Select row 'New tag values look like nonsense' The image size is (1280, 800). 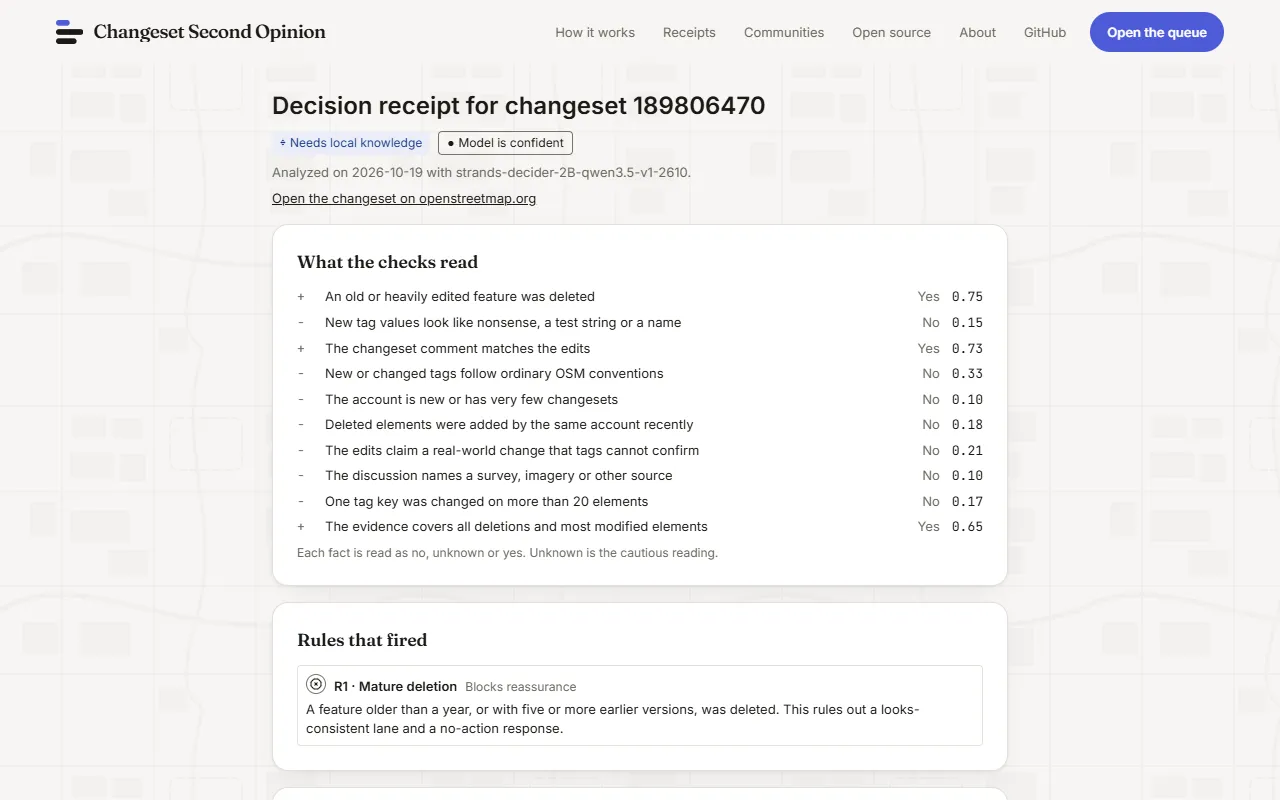point(640,322)
